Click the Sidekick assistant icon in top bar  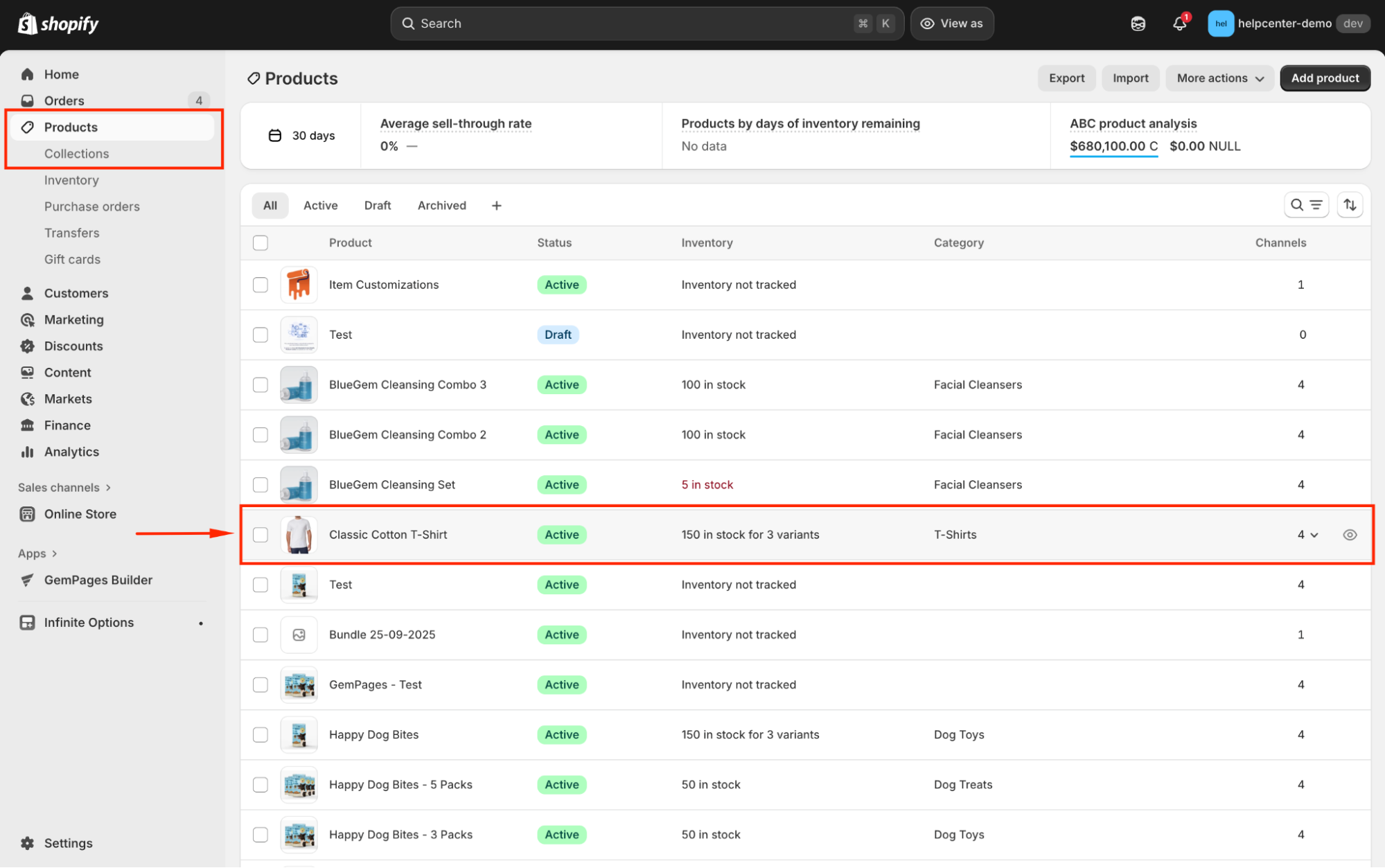tap(1138, 24)
